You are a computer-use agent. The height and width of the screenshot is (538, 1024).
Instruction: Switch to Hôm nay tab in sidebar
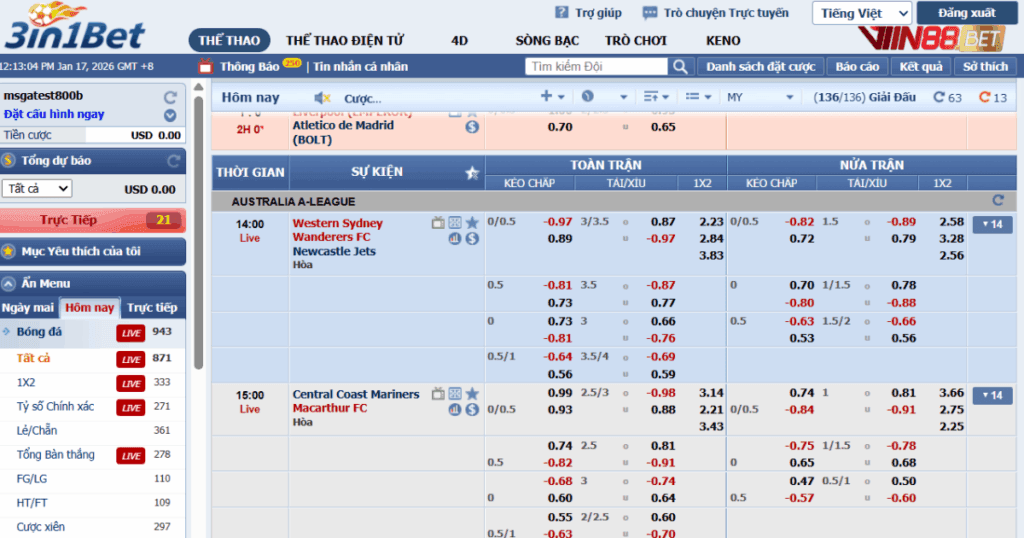click(89, 308)
